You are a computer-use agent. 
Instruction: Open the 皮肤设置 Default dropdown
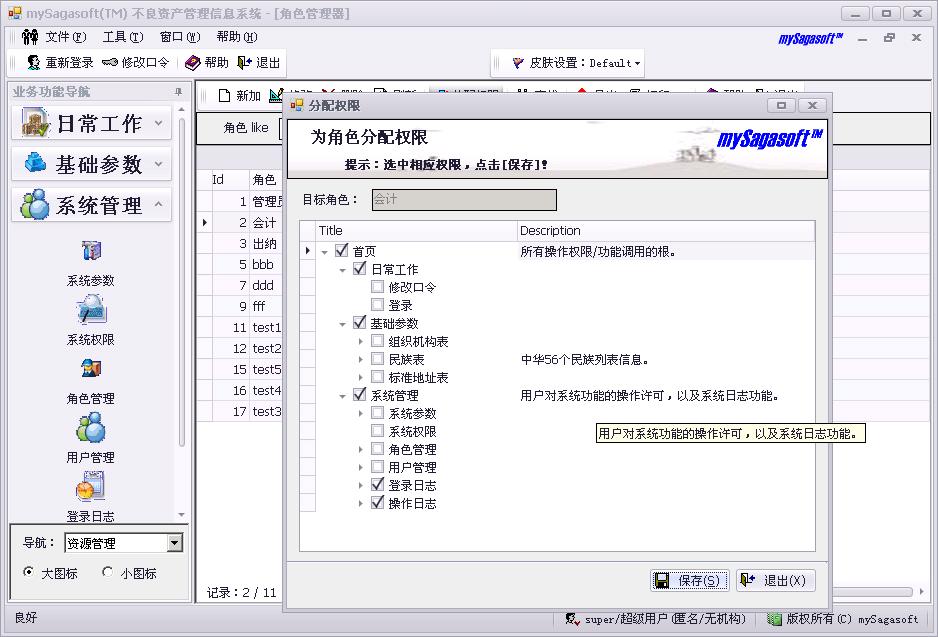(x=637, y=63)
